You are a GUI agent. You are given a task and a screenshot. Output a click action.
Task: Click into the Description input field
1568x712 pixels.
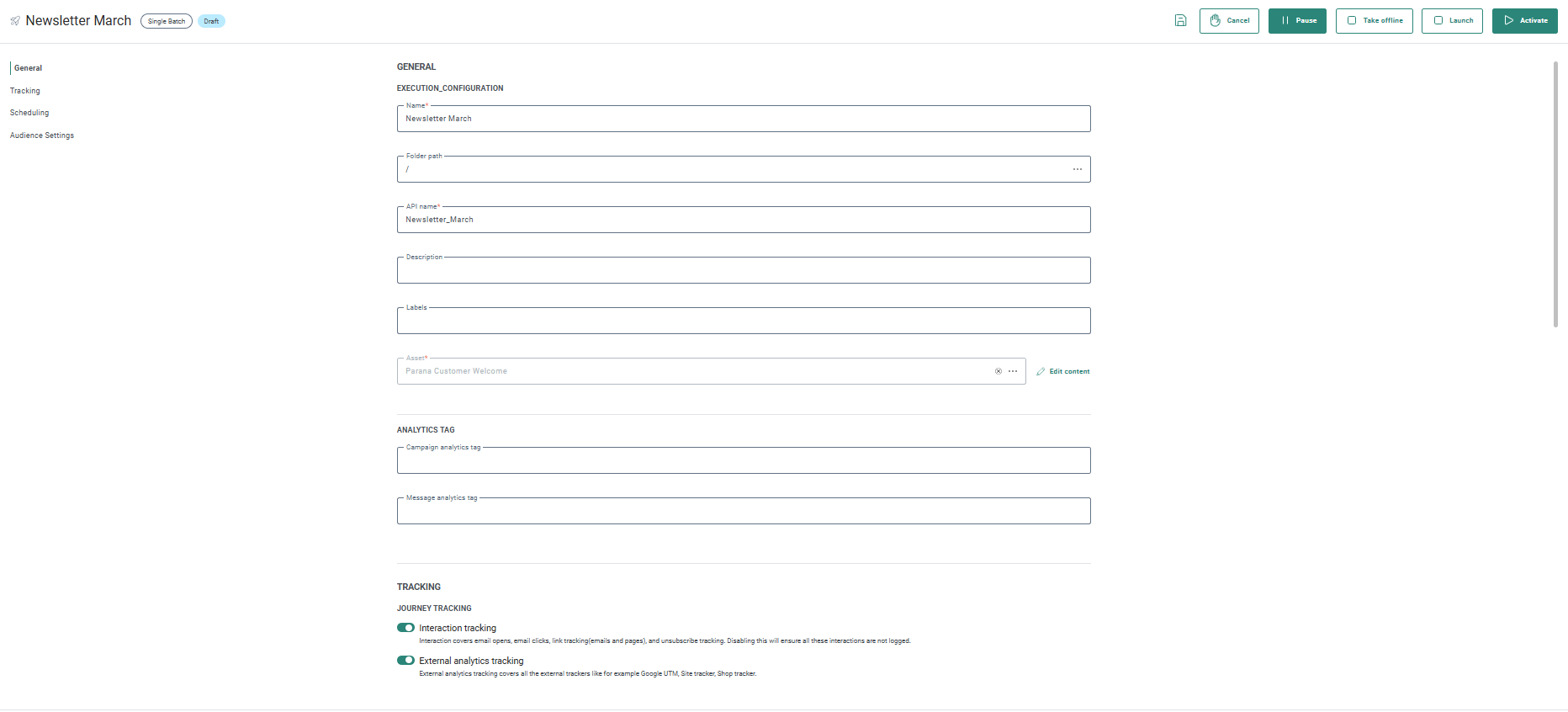(744, 270)
